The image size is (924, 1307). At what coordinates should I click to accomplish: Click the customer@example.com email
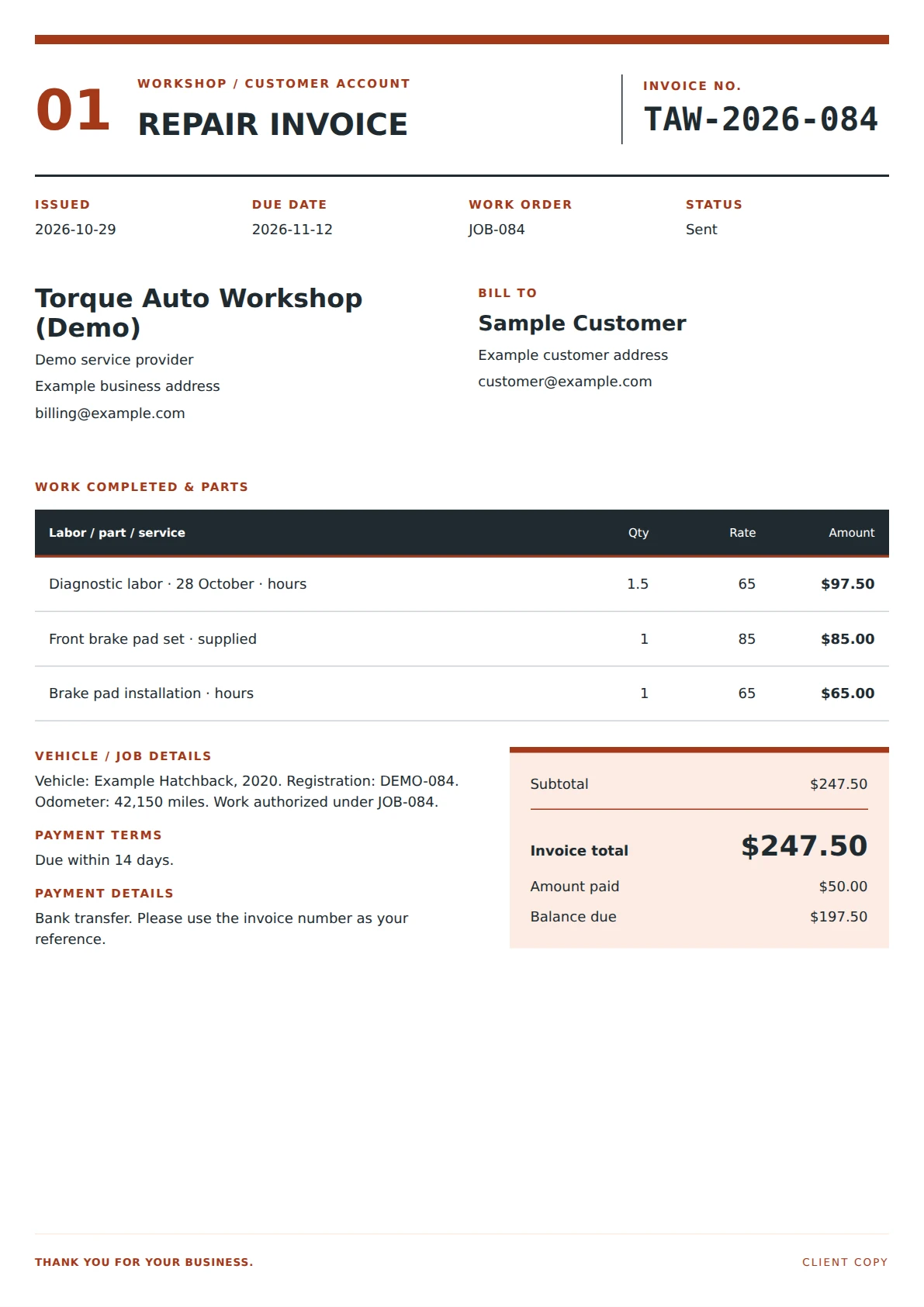[565, 382]
